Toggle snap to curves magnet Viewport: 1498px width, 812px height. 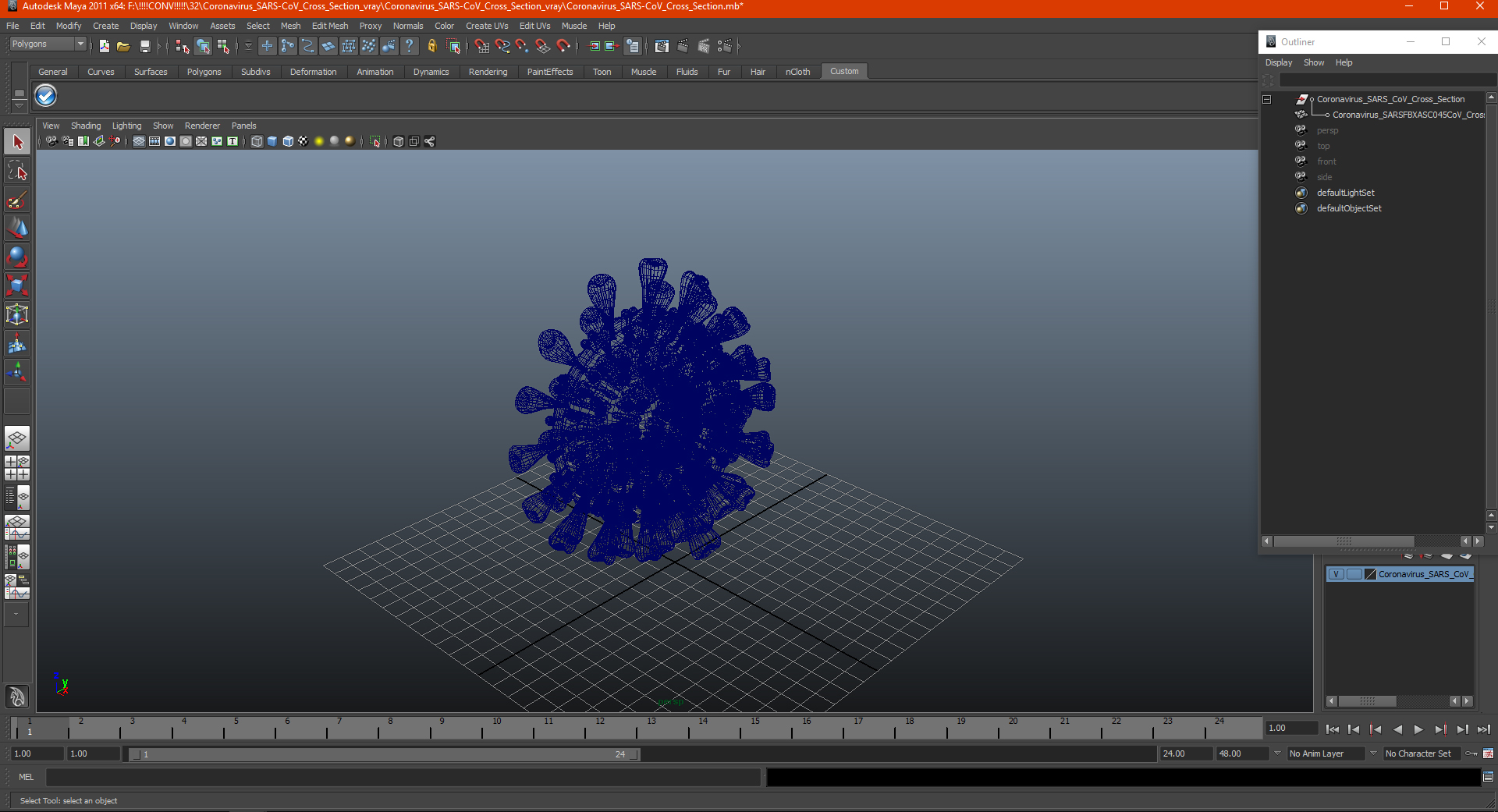point(502,47)
